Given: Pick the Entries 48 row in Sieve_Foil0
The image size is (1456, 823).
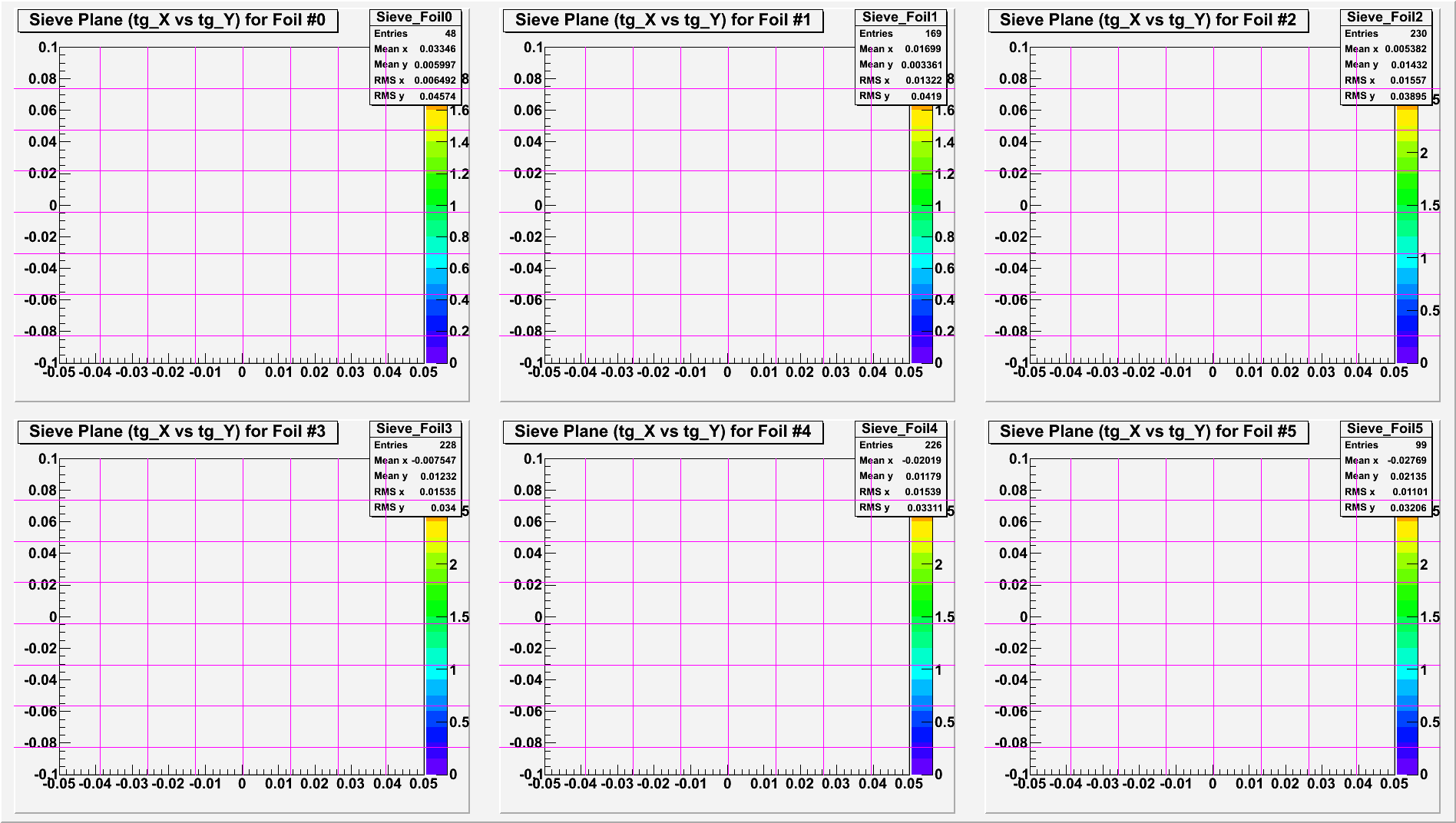Looking at the screenshot, I should 415,33.
